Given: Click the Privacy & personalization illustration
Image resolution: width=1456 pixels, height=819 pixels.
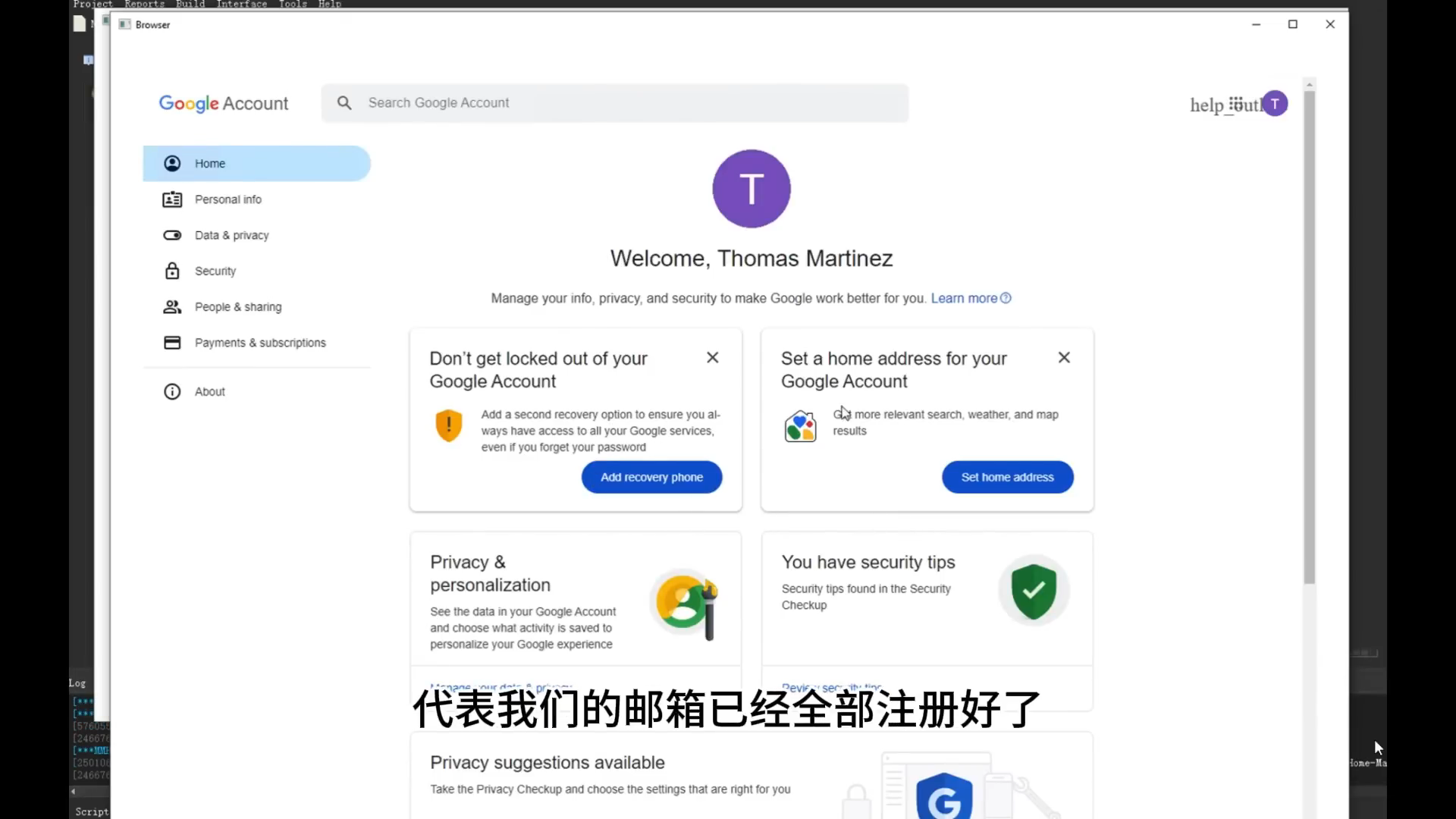Looking at the screenshot, I should pyautogui.click(x=685, y=604).
